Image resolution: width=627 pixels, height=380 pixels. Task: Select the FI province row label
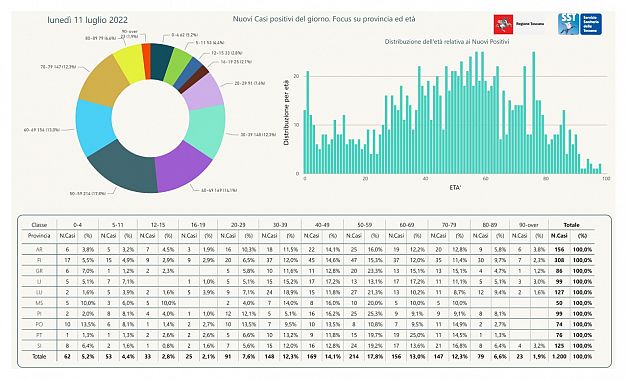tap(39, 260)
